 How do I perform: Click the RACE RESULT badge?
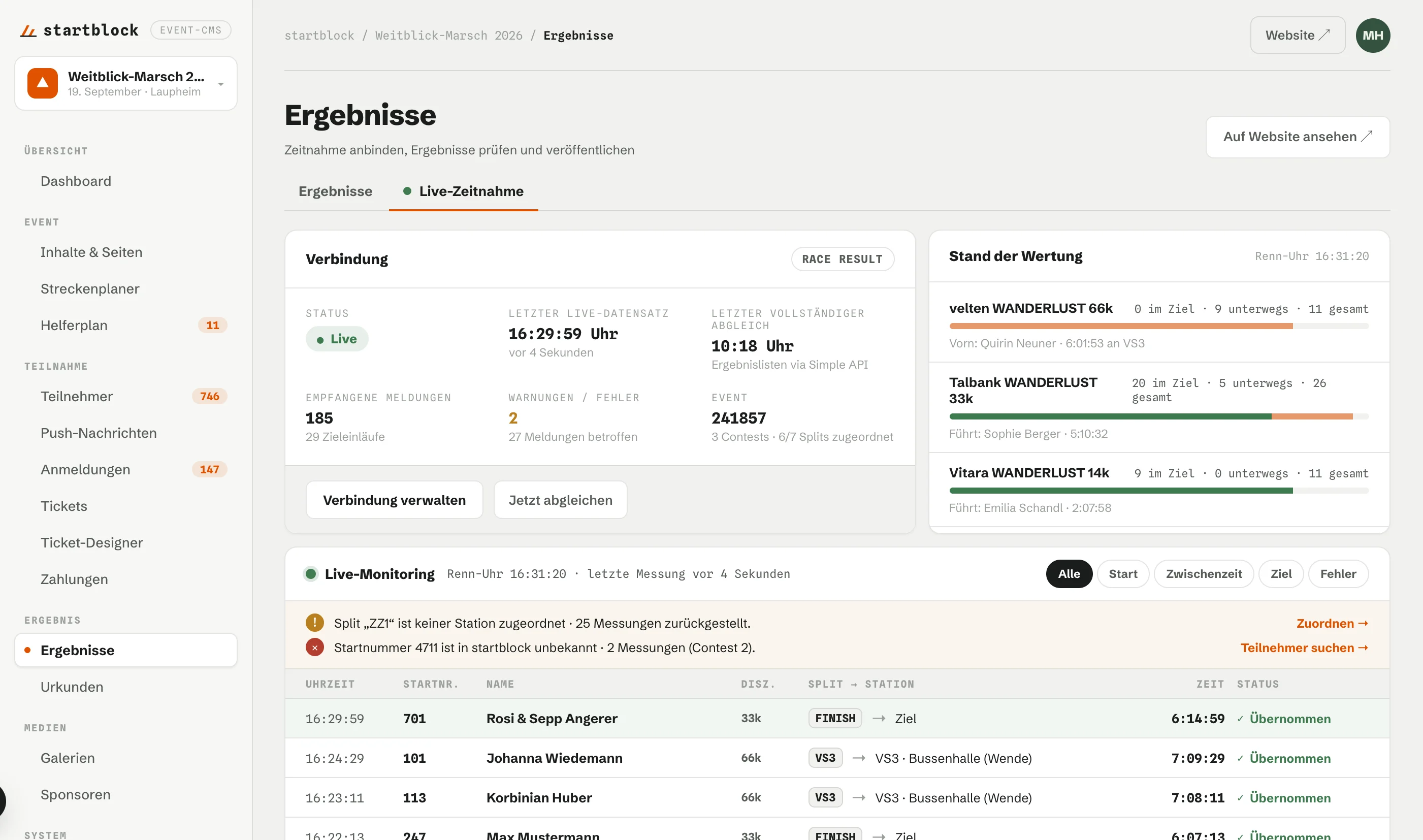point(842,259)
